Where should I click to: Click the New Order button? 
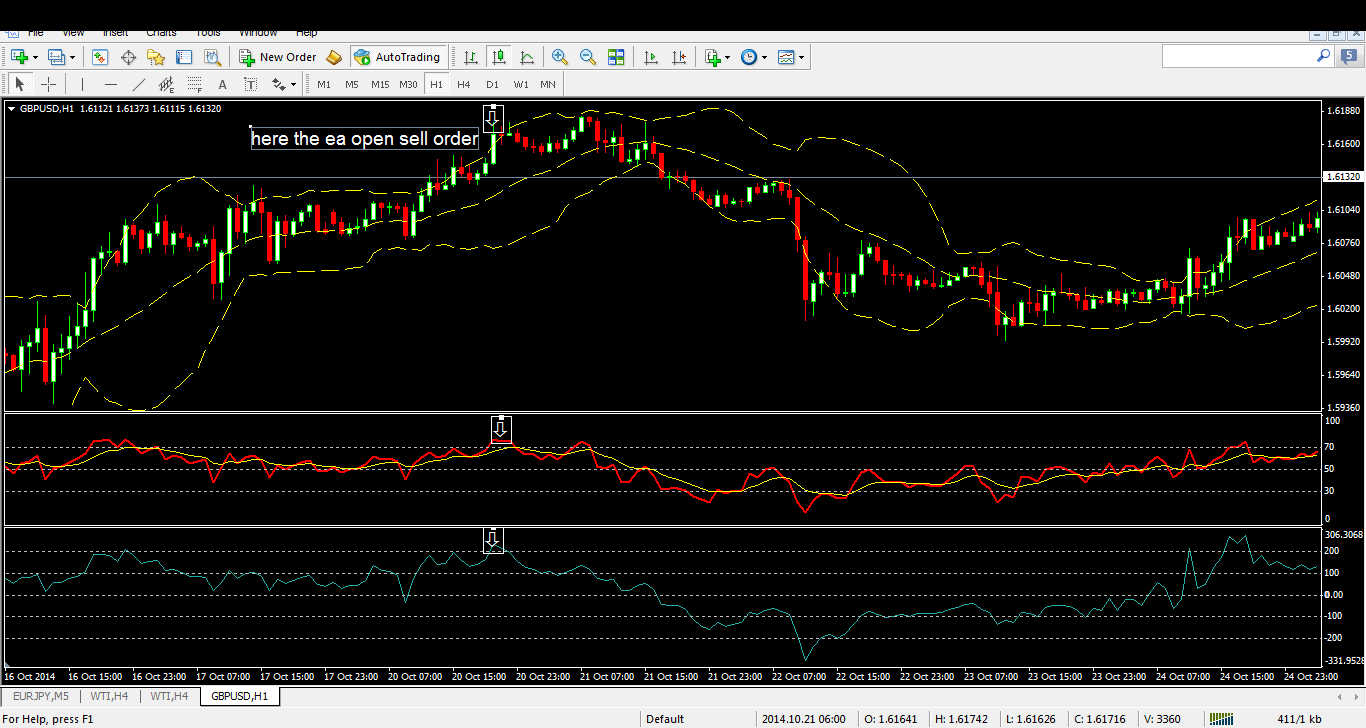pos(278,57)
